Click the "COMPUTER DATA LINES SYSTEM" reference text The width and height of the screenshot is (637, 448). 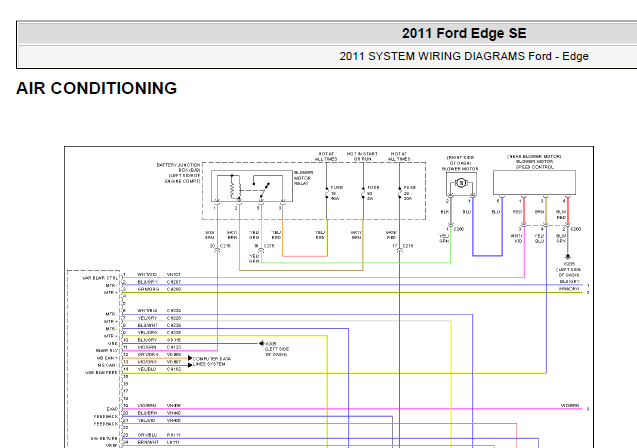212,361
